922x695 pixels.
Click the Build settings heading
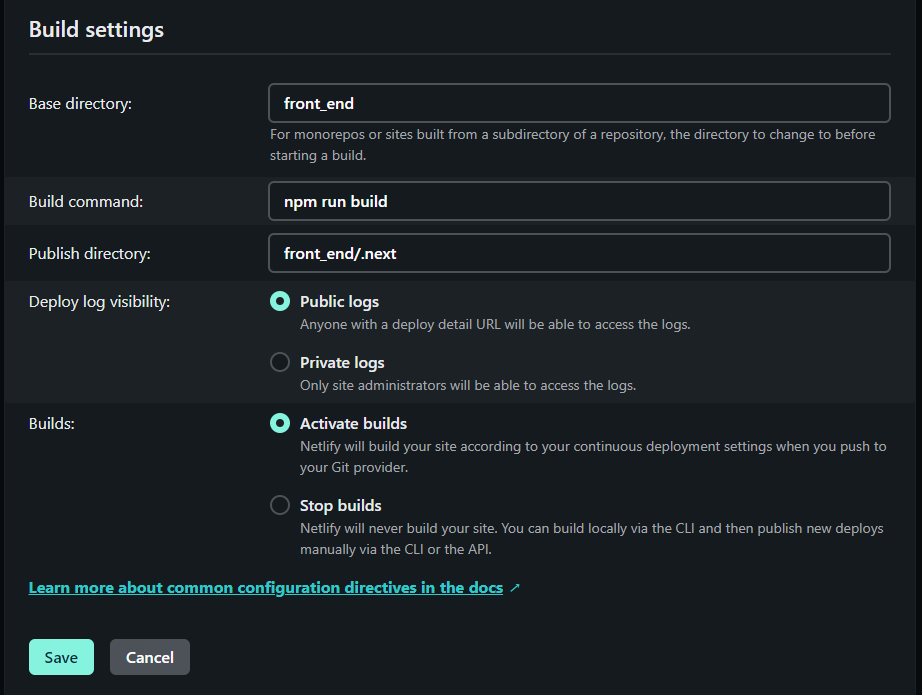96,30
